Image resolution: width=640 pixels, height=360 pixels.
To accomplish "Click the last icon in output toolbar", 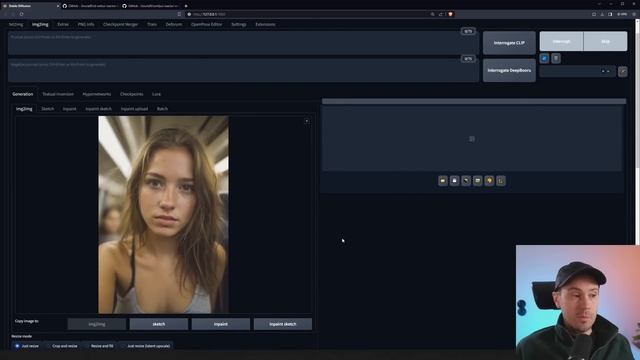I will click(x=501, y=181).
